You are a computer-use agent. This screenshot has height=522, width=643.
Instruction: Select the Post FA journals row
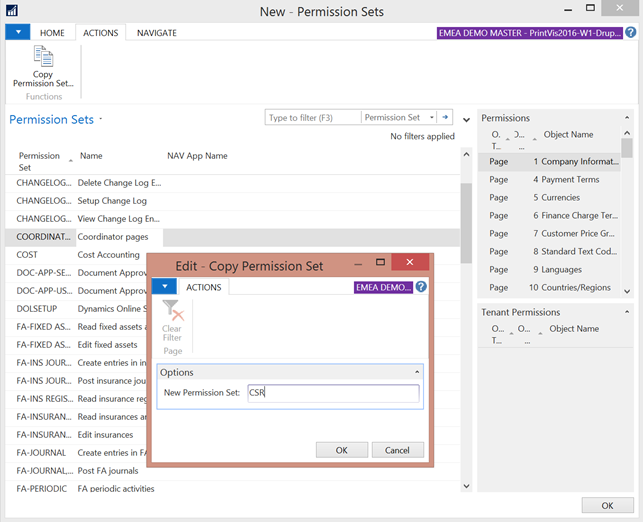(76, 471)
